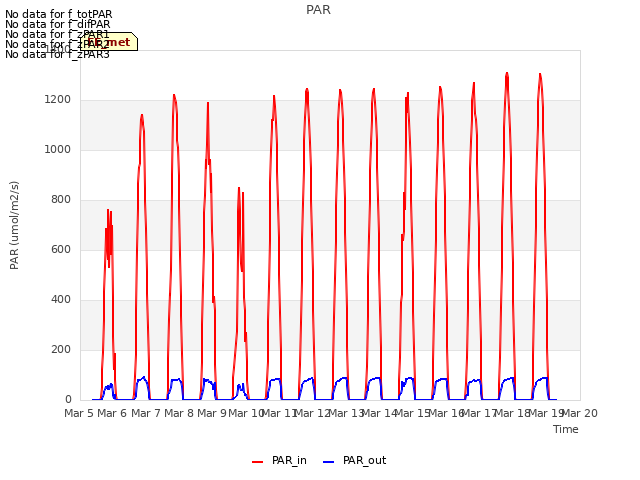
Task: Click the y-axis tick 1000
Action: (58, 149)
